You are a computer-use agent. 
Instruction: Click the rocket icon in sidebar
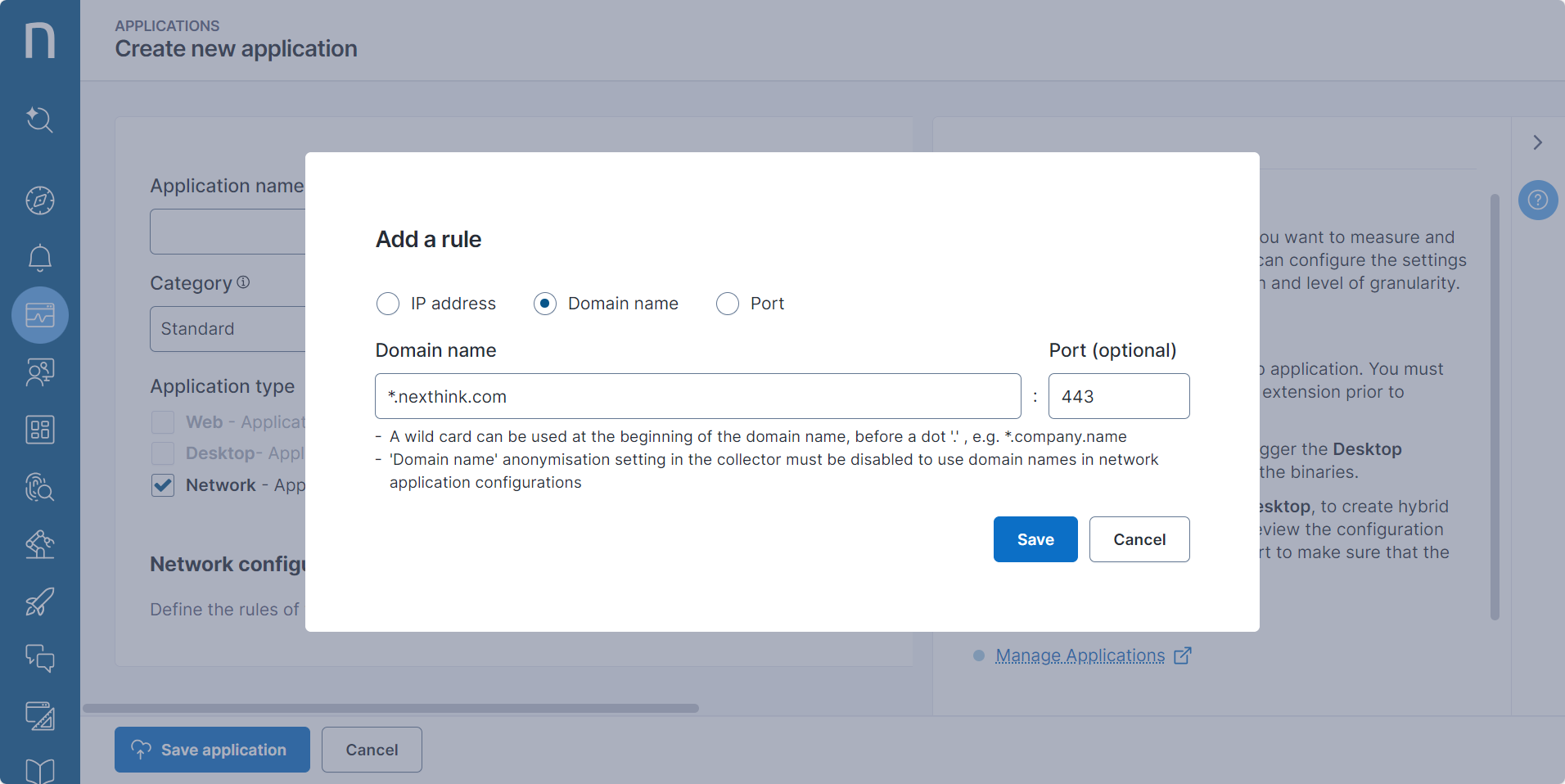coord(39,602)
